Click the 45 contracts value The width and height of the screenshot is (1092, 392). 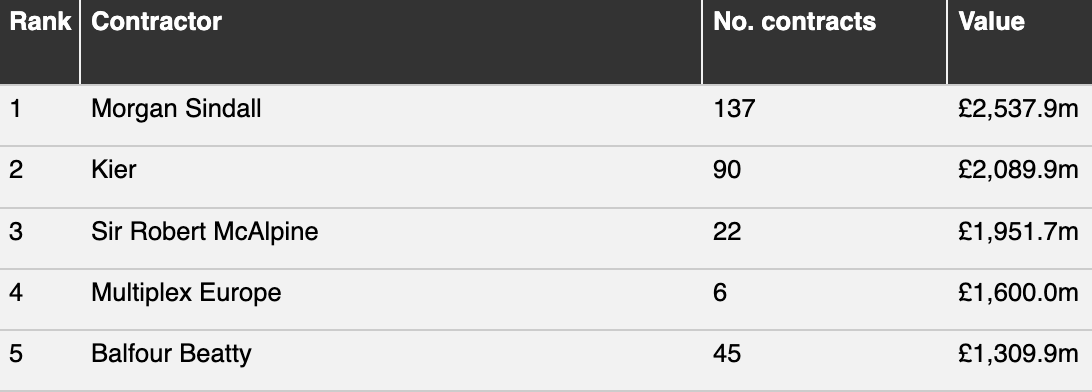coord(727,354)
